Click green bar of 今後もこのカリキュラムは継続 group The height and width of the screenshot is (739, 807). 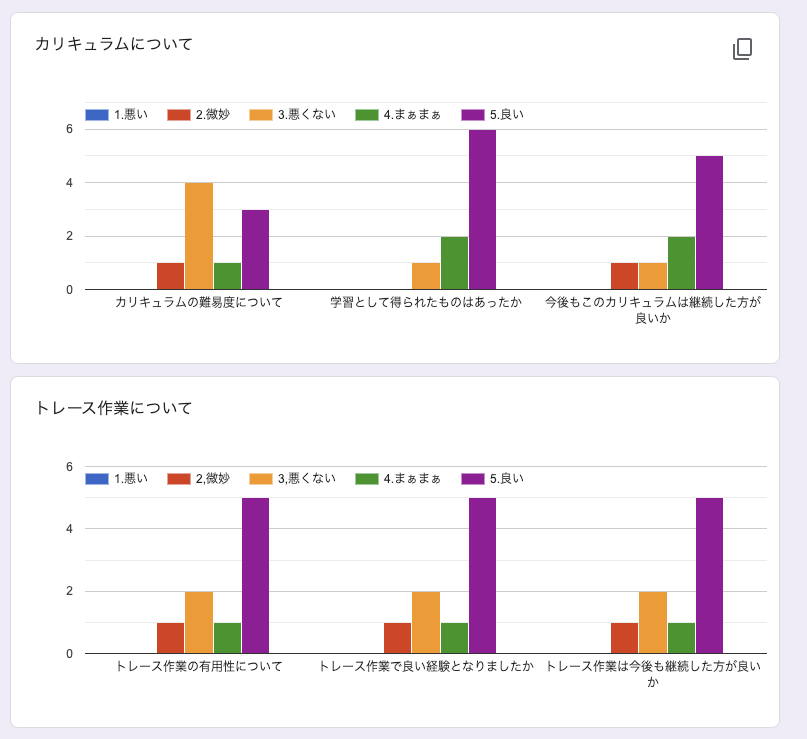click(x=681, y=263)
